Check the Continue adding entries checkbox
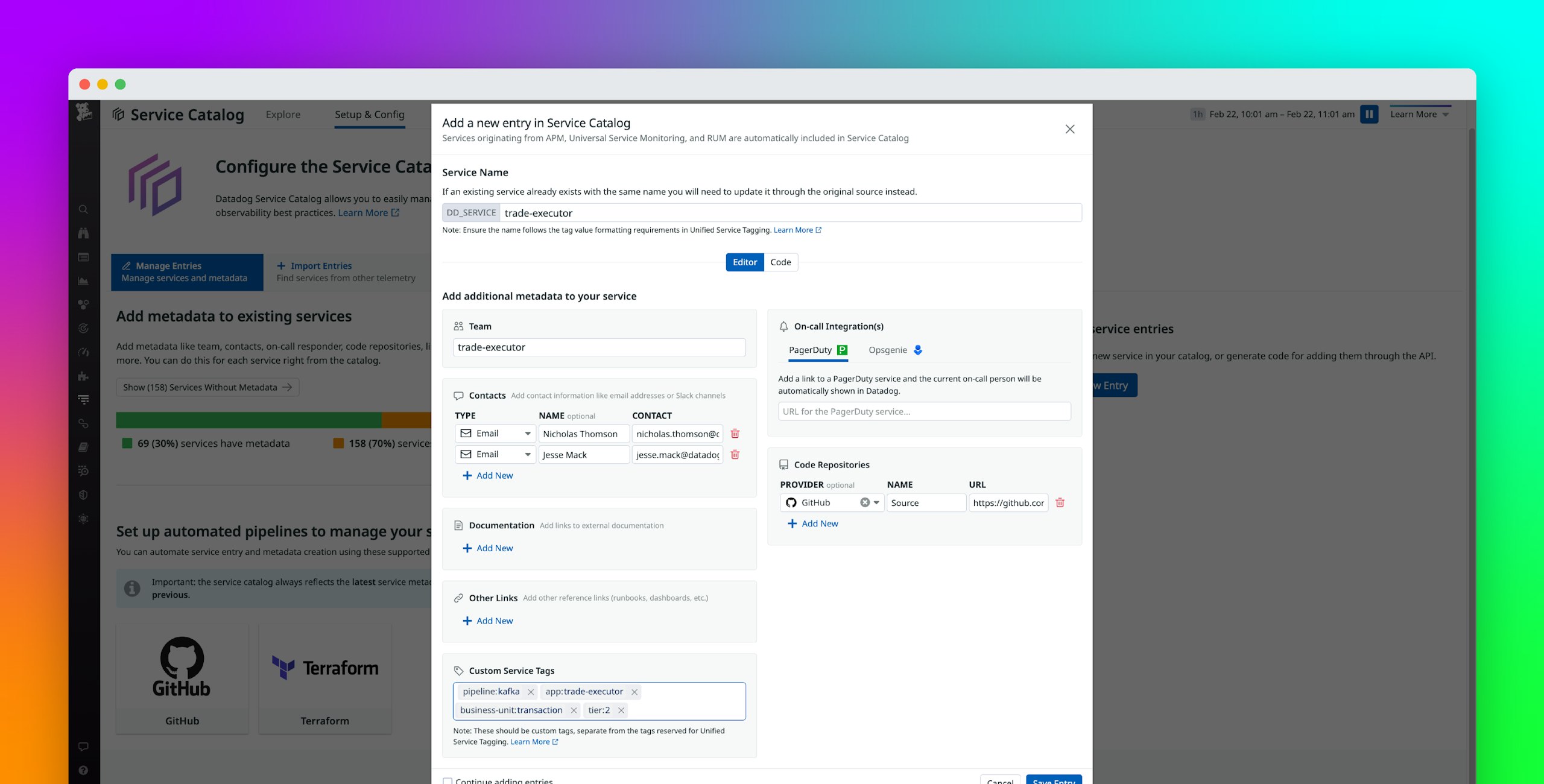This screenshot has width=1544, height=784. tap(447, 781)
